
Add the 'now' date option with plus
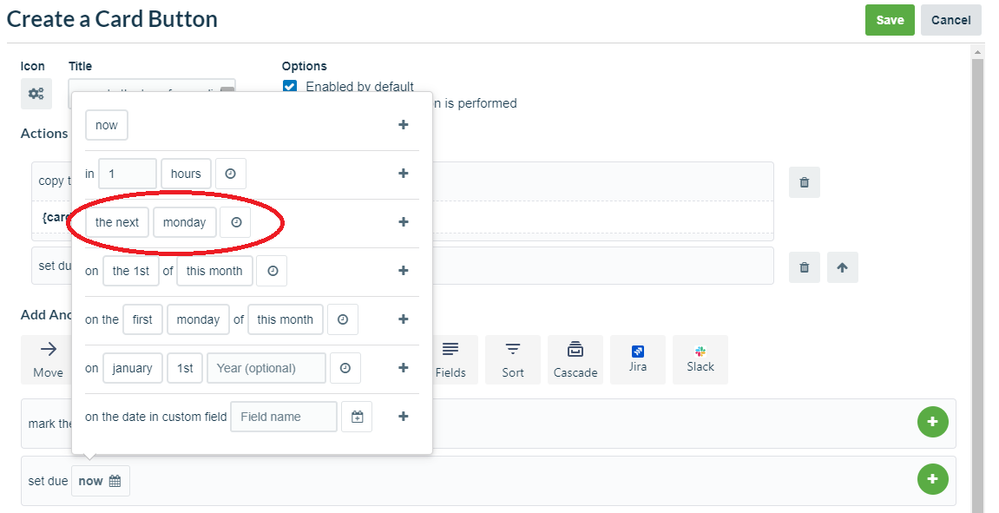point(403,125)
